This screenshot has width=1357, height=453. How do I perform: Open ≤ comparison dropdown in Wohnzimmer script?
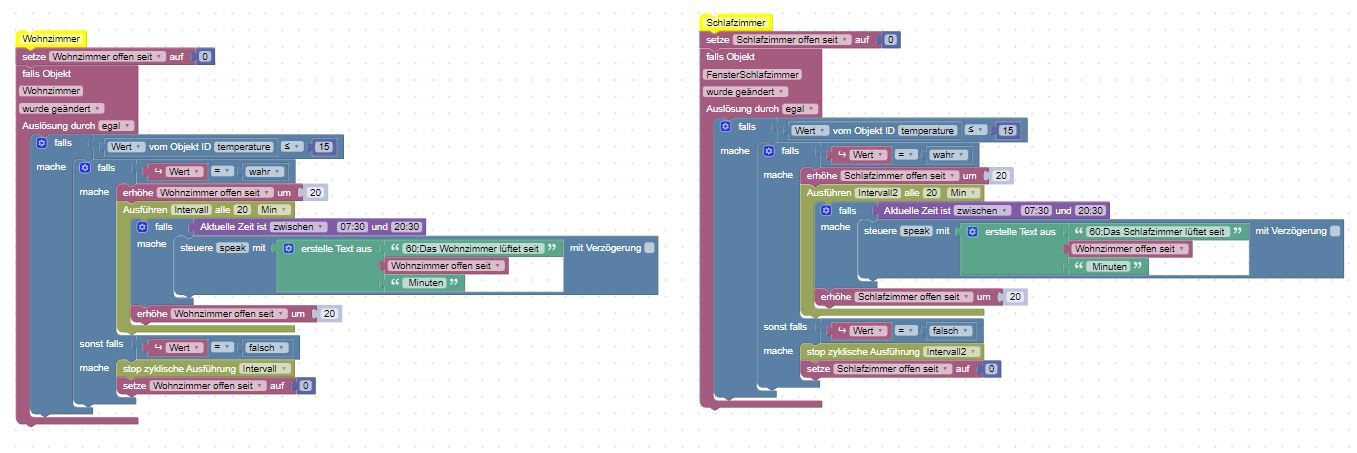(291, 147)
